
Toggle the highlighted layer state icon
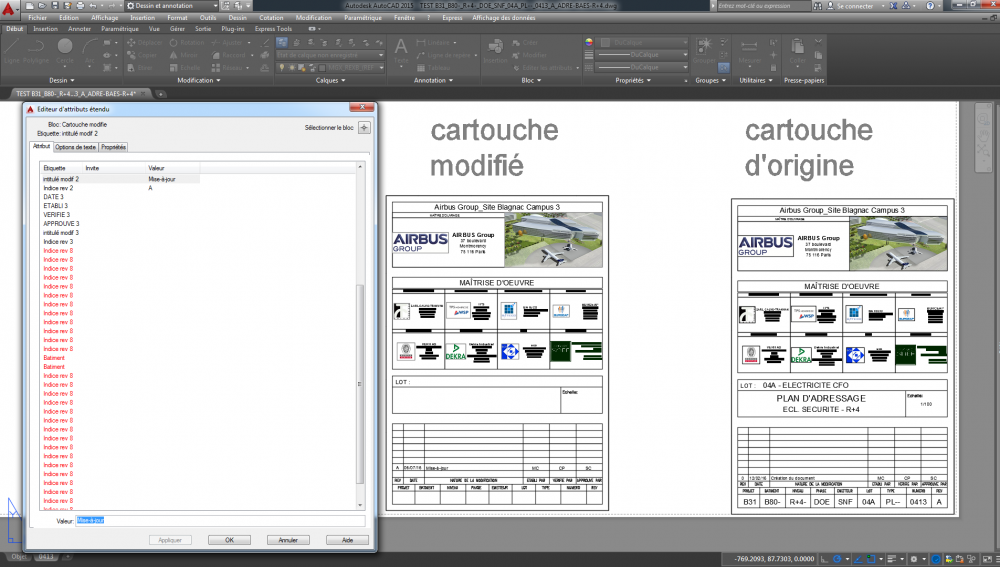pos(282,43)
